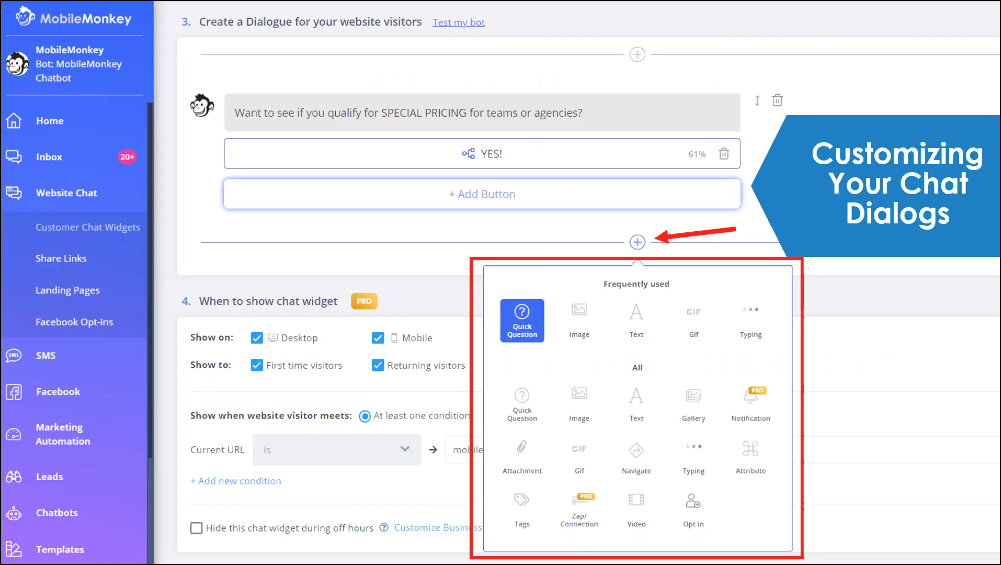
Task: Choose Image under Frequently used
Action: pos(579,320)
